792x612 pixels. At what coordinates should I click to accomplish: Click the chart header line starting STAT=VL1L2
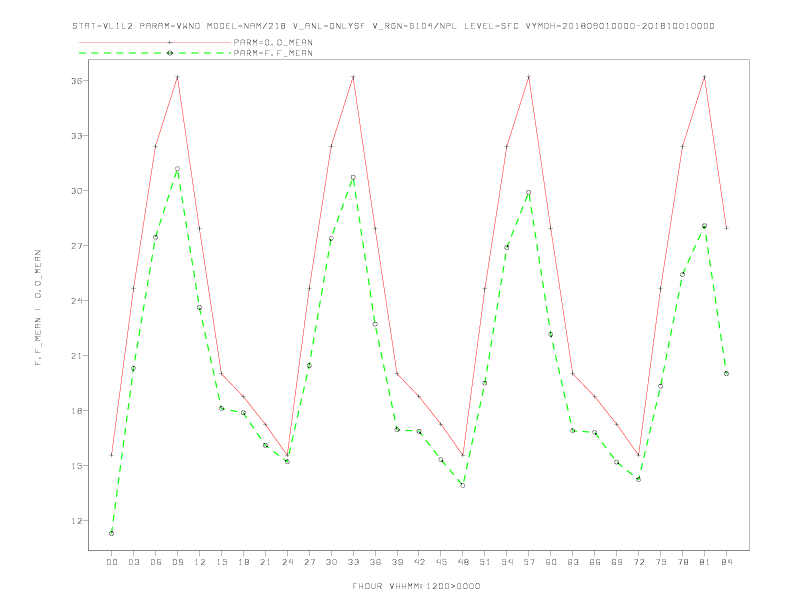click(393, 26)
